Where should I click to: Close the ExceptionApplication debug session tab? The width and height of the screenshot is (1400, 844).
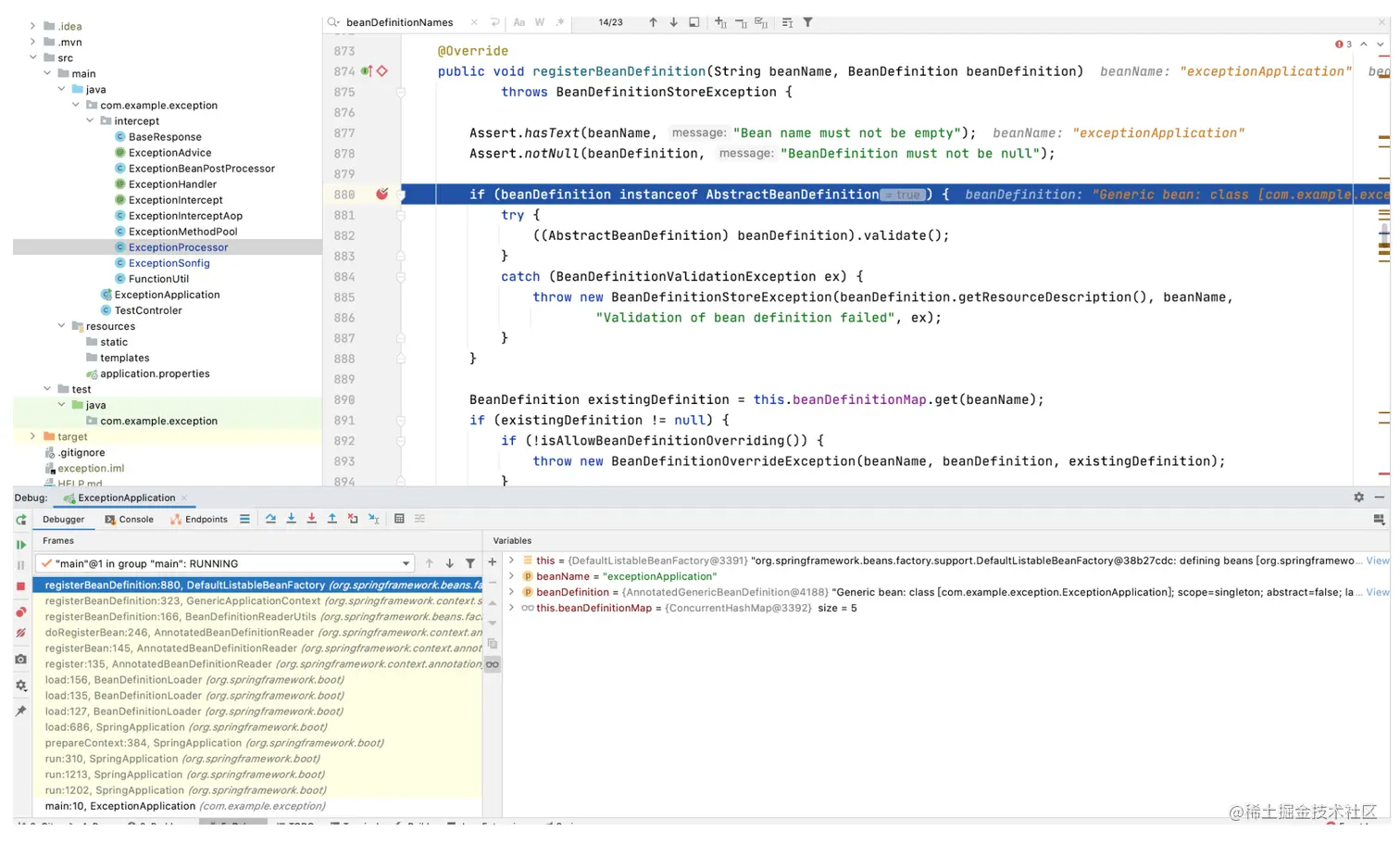184,498
